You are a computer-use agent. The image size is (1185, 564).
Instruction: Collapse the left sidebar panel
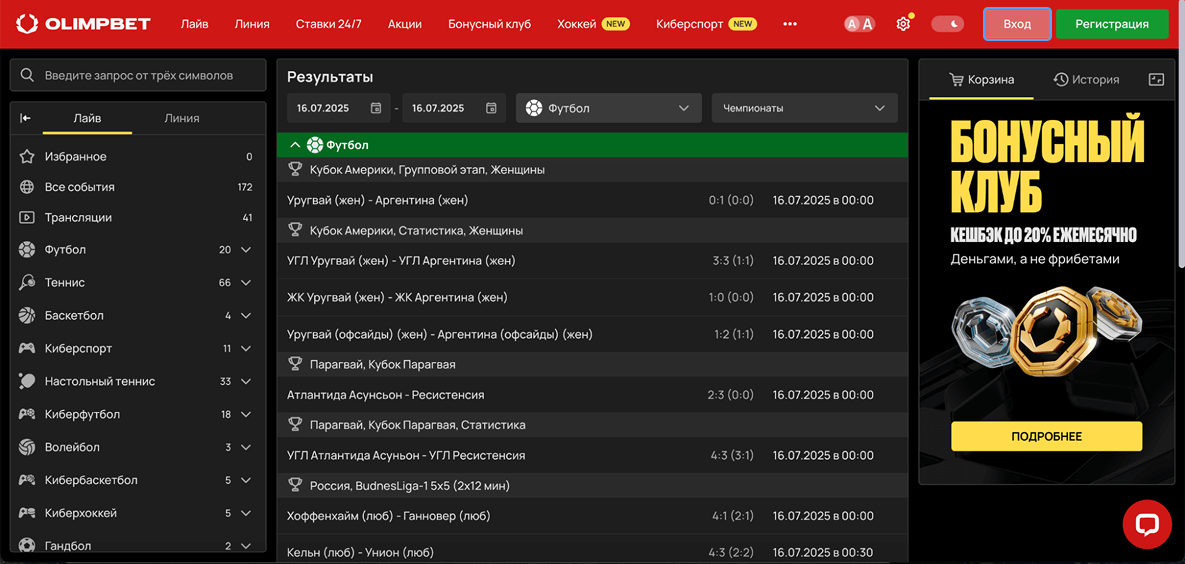[26, 118]
